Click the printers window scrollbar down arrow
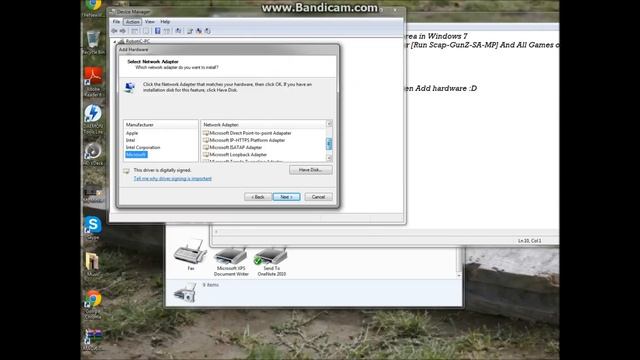This screenshot has width=640, height=360. point(459,276)
